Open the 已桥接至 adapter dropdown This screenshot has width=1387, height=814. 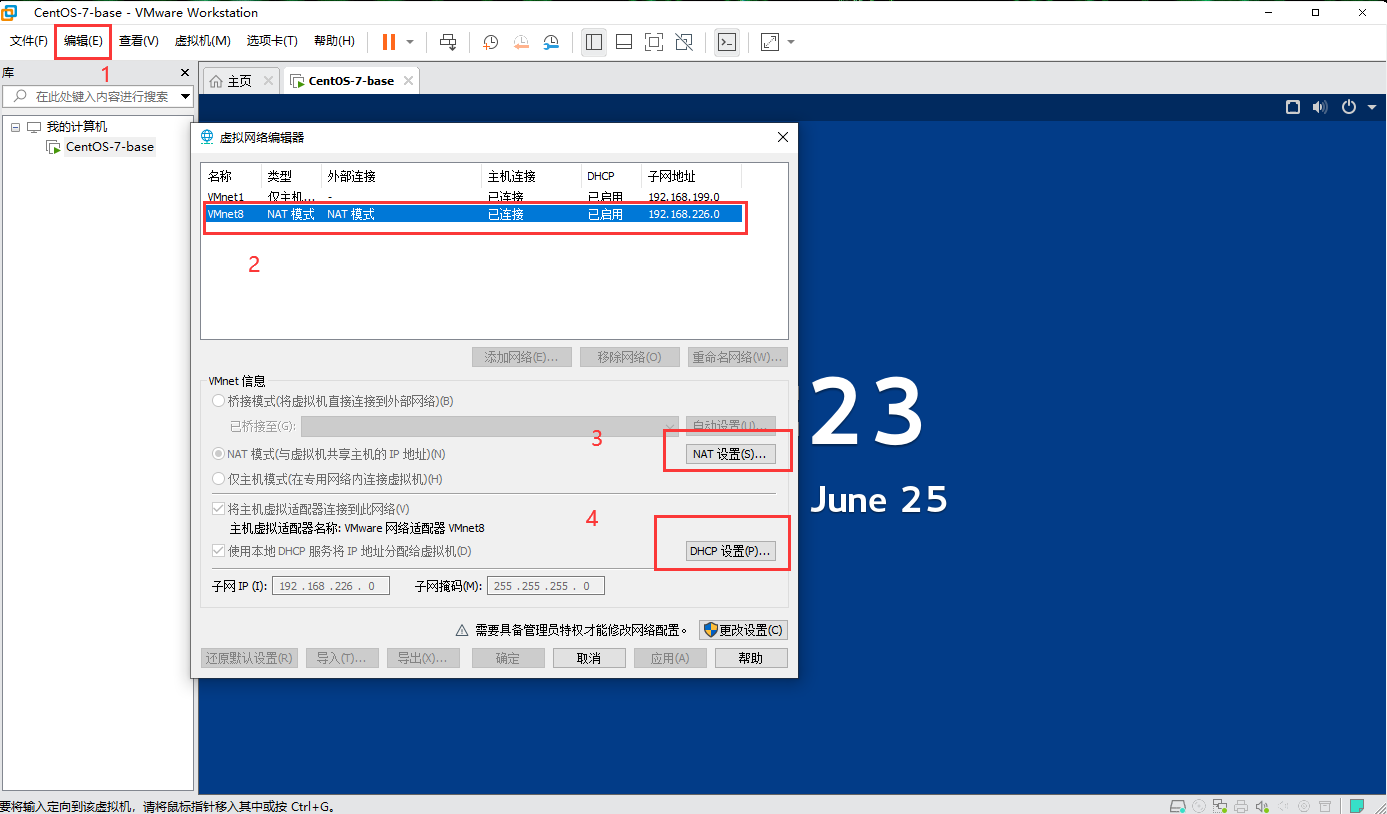(490, 427)
